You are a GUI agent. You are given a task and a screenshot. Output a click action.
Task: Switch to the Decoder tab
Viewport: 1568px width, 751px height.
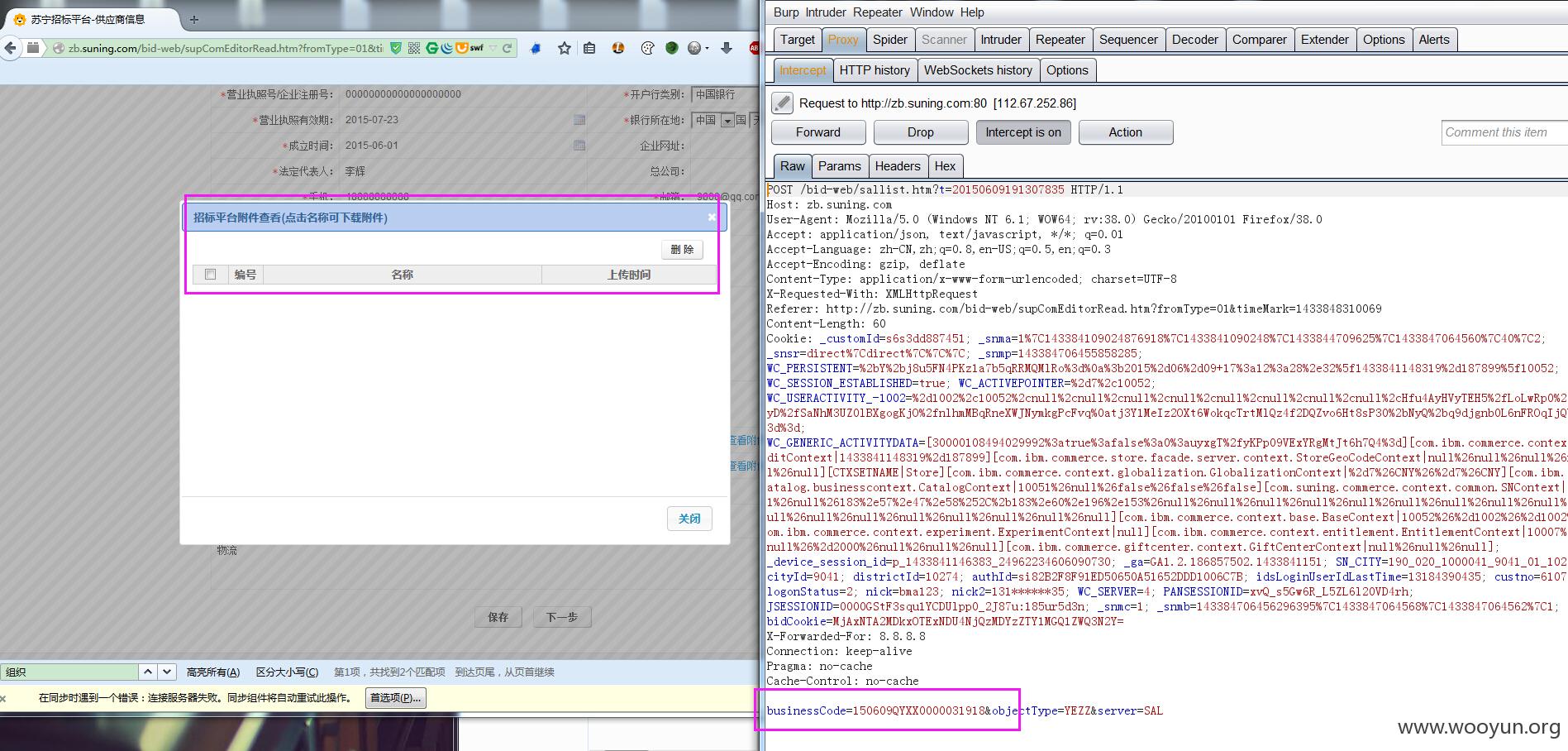pyautogui.click(x=1195, y=40)
